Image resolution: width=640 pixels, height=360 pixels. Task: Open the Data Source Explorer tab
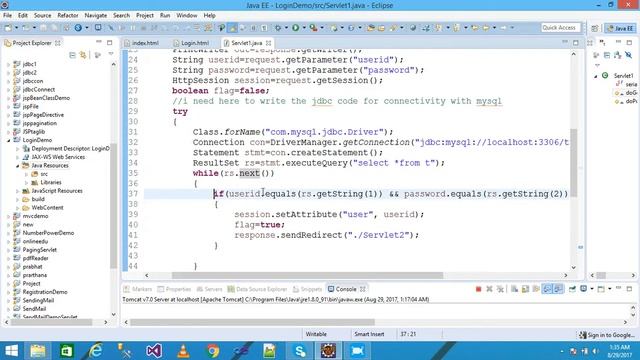258,289
